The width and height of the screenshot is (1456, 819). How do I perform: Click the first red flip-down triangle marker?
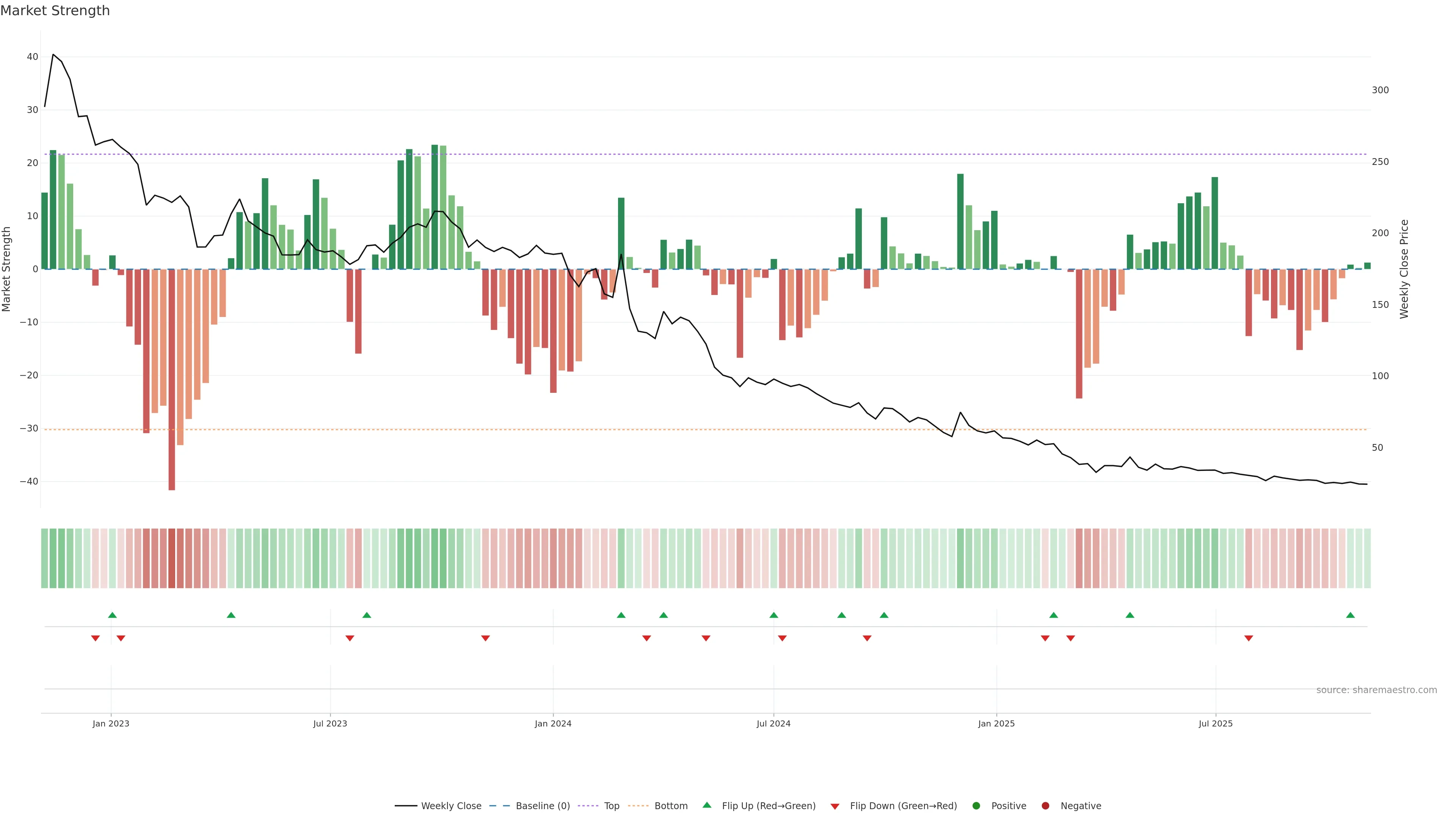tap(96, 638)
